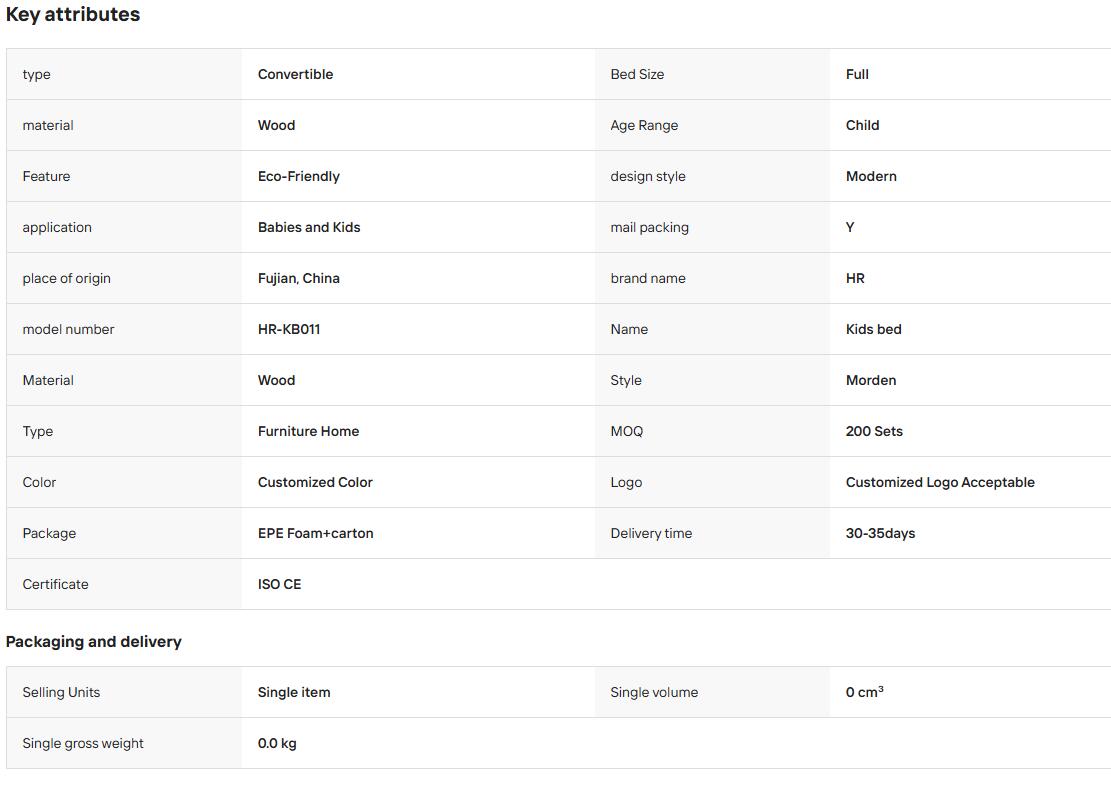The width and height of the screenshot is (1111, 795).
Task: Click the brand name value HR
Action: pos(855,278)
